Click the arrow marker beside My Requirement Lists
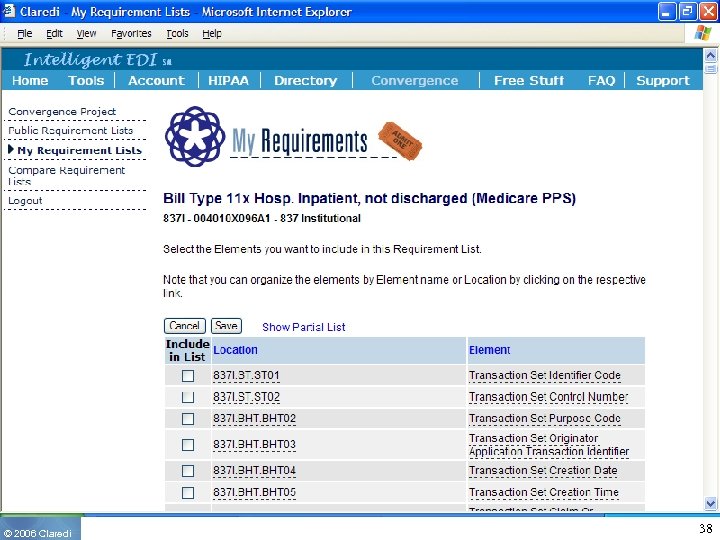Viewport: 720px width, 540px height. point(11,149)
